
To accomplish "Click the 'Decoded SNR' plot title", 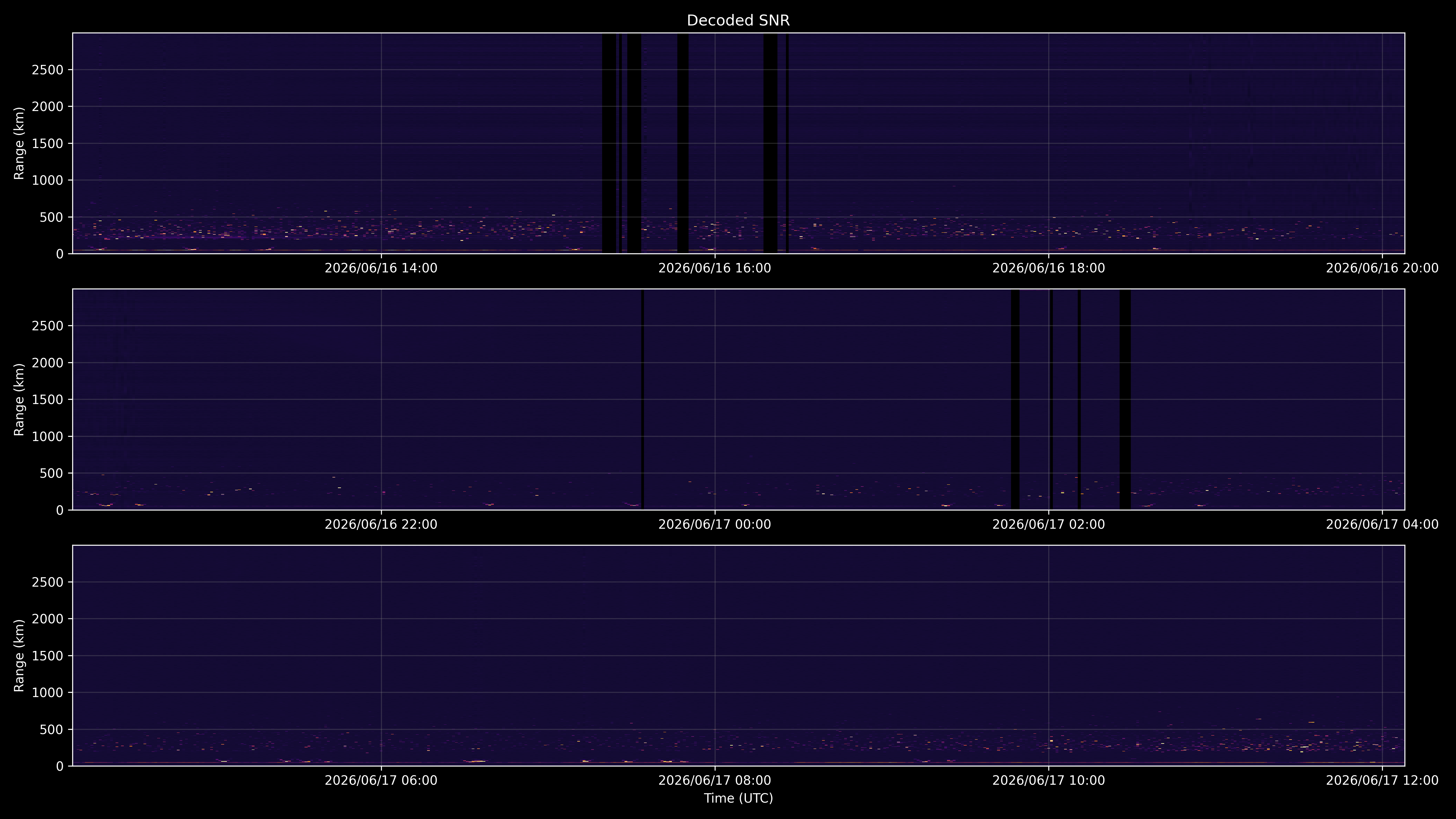I will click(x=738, y=20).
